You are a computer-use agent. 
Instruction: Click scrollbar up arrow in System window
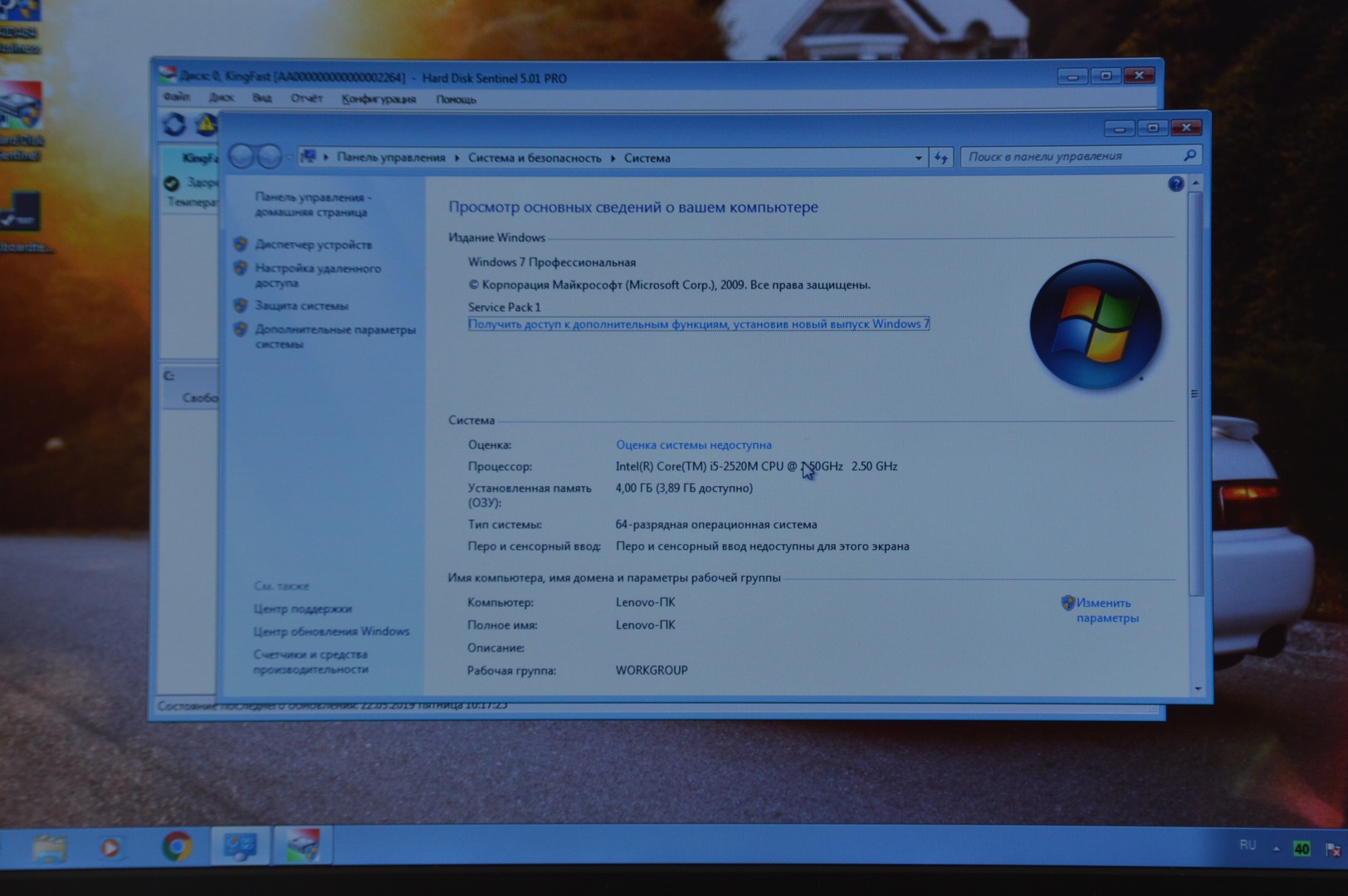coord(1195,183)
